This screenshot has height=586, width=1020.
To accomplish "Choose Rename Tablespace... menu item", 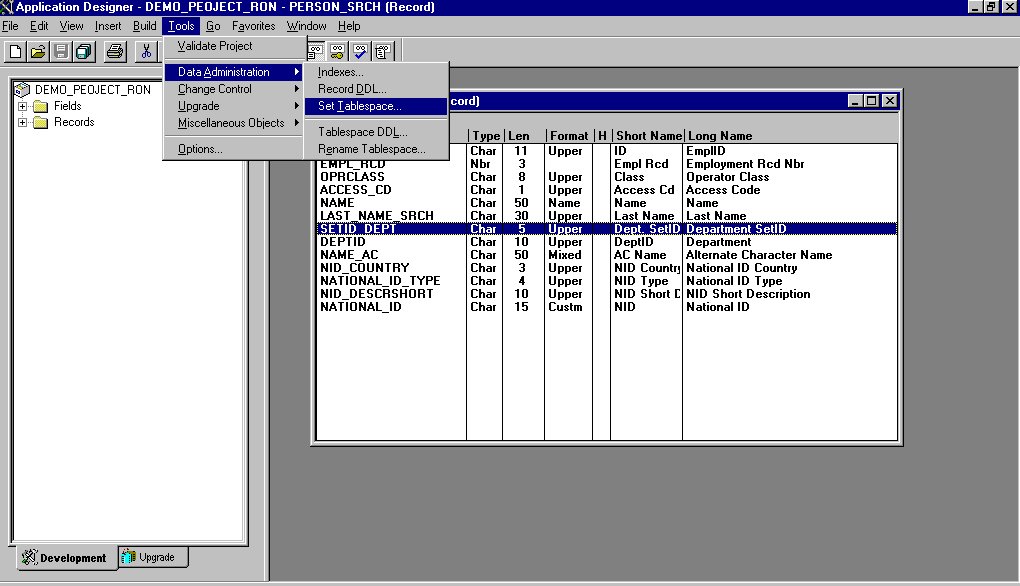I will tap(376, 149).
